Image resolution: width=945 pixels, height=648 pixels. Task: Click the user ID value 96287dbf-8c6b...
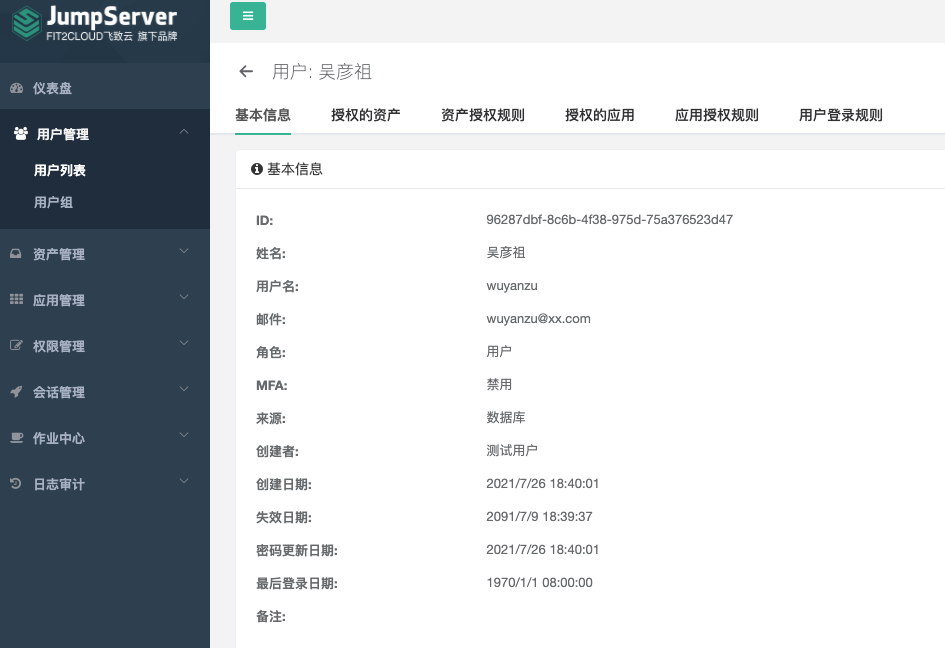coord(609,219)
